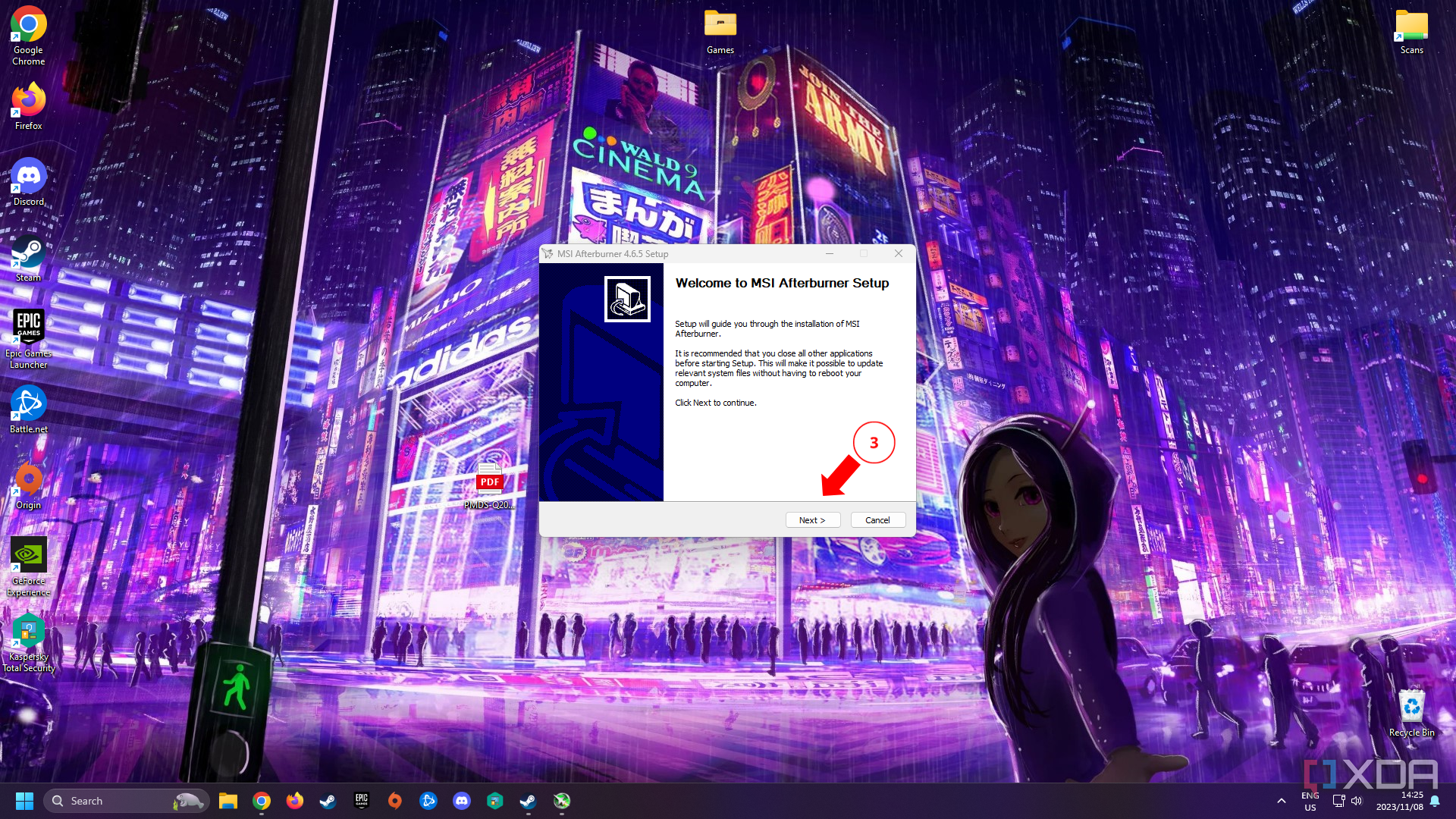Open the running Steam icon beside the Afterburner icon
This screenshot has width=1456, height=819.
[x=529, y=801]
